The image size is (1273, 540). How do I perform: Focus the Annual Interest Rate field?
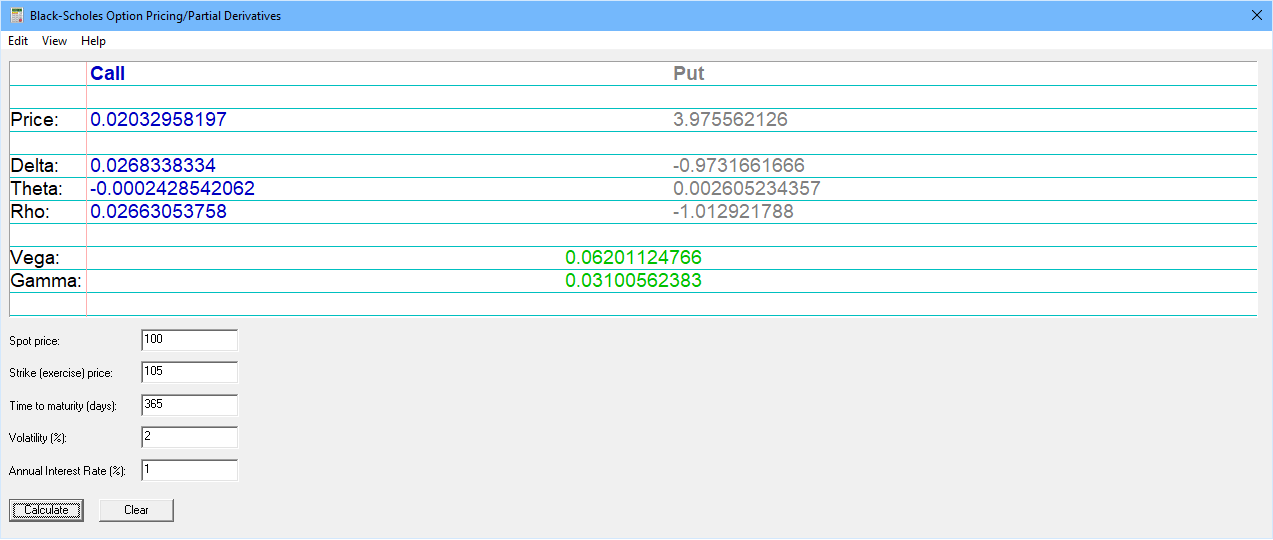(189, 470)
